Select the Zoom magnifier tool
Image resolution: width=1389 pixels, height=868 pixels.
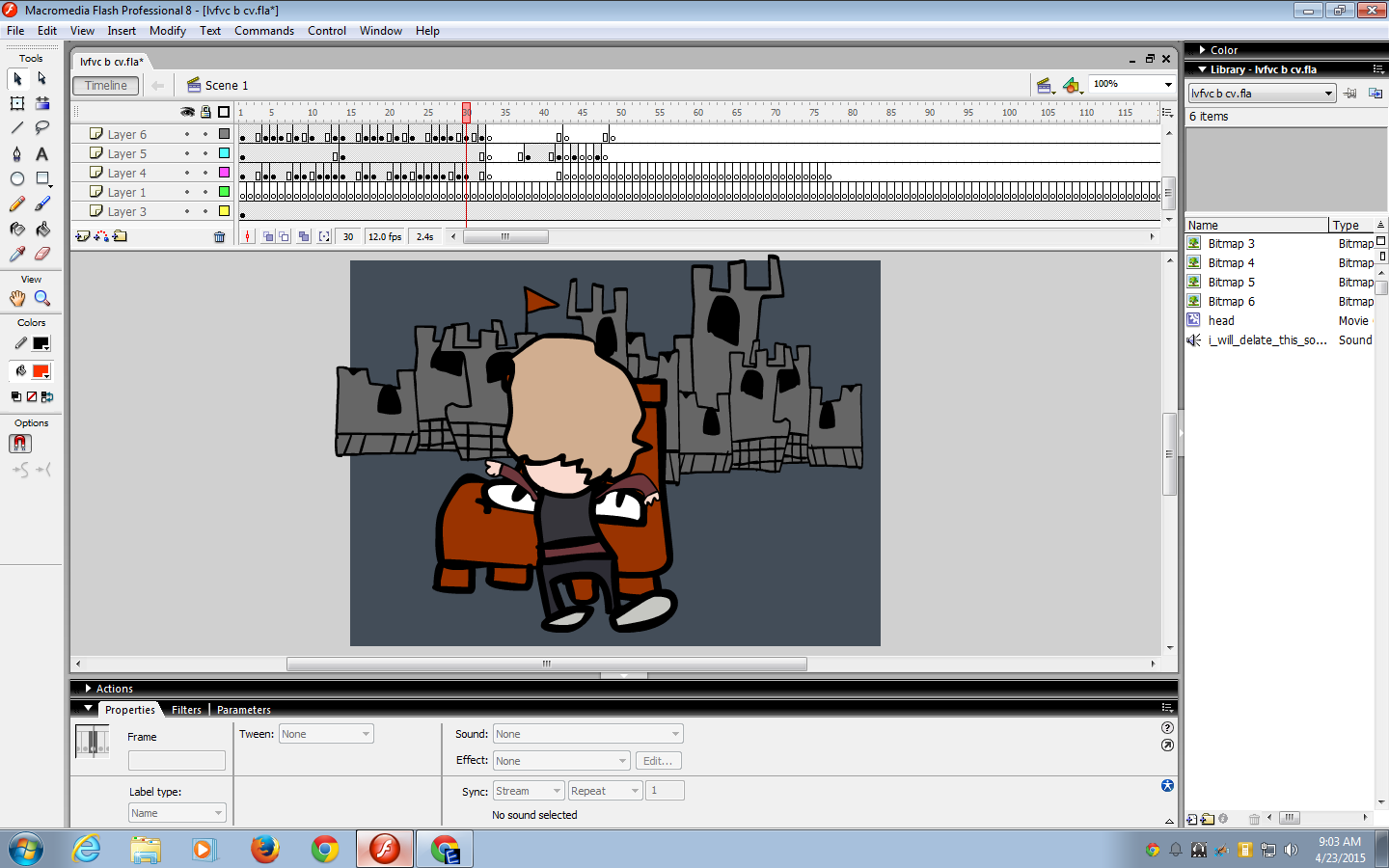tap(42, 298)
